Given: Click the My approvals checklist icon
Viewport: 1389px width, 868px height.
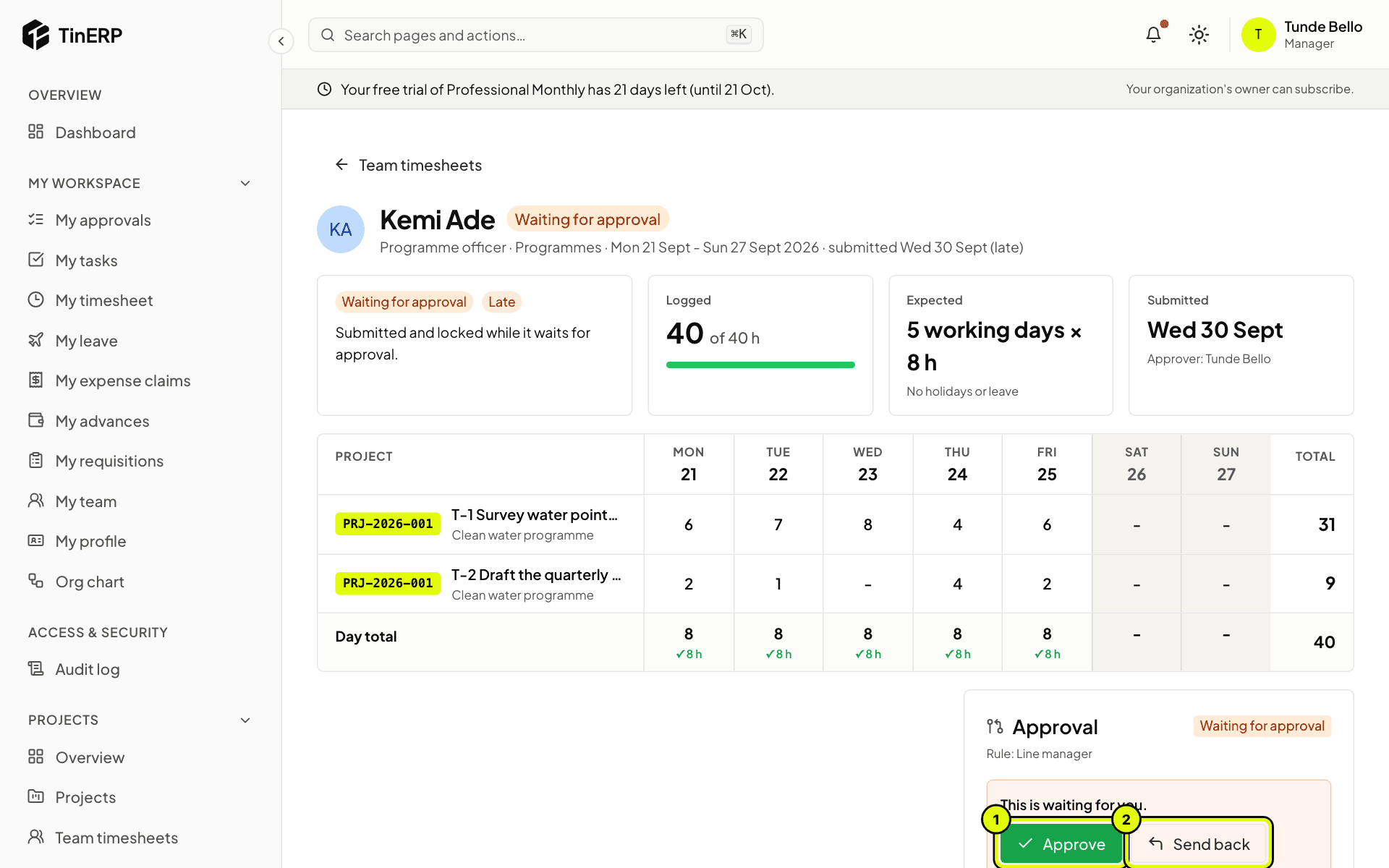Looking at the screenshot, I should tap(36, 219).
